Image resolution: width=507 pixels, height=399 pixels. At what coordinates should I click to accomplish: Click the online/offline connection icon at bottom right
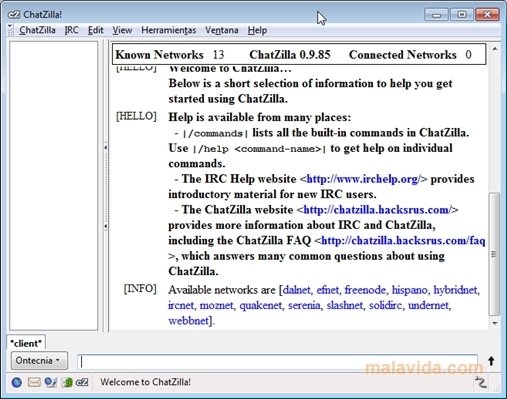click(481, 382)
